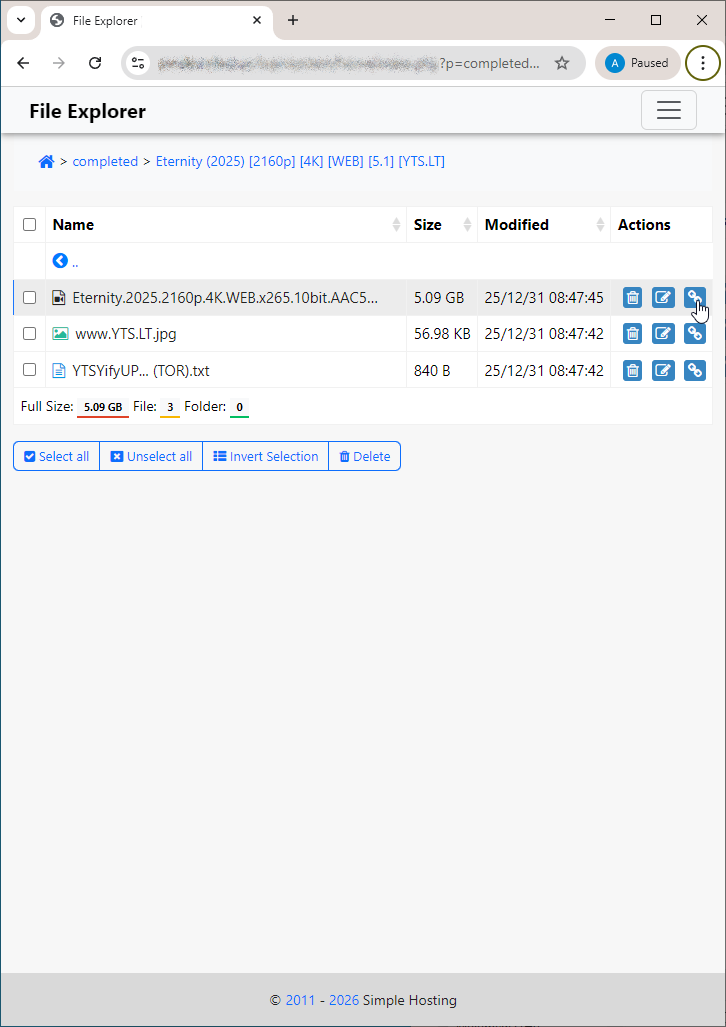Open the completed breadcrumb link
726x1027 pixels.
105,162
